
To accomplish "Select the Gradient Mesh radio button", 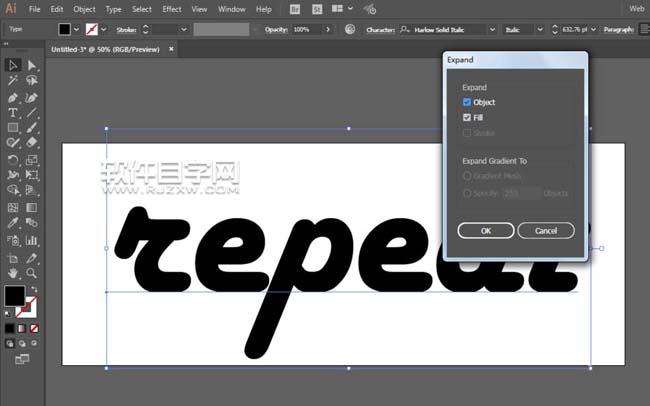I will coord(467,176).
